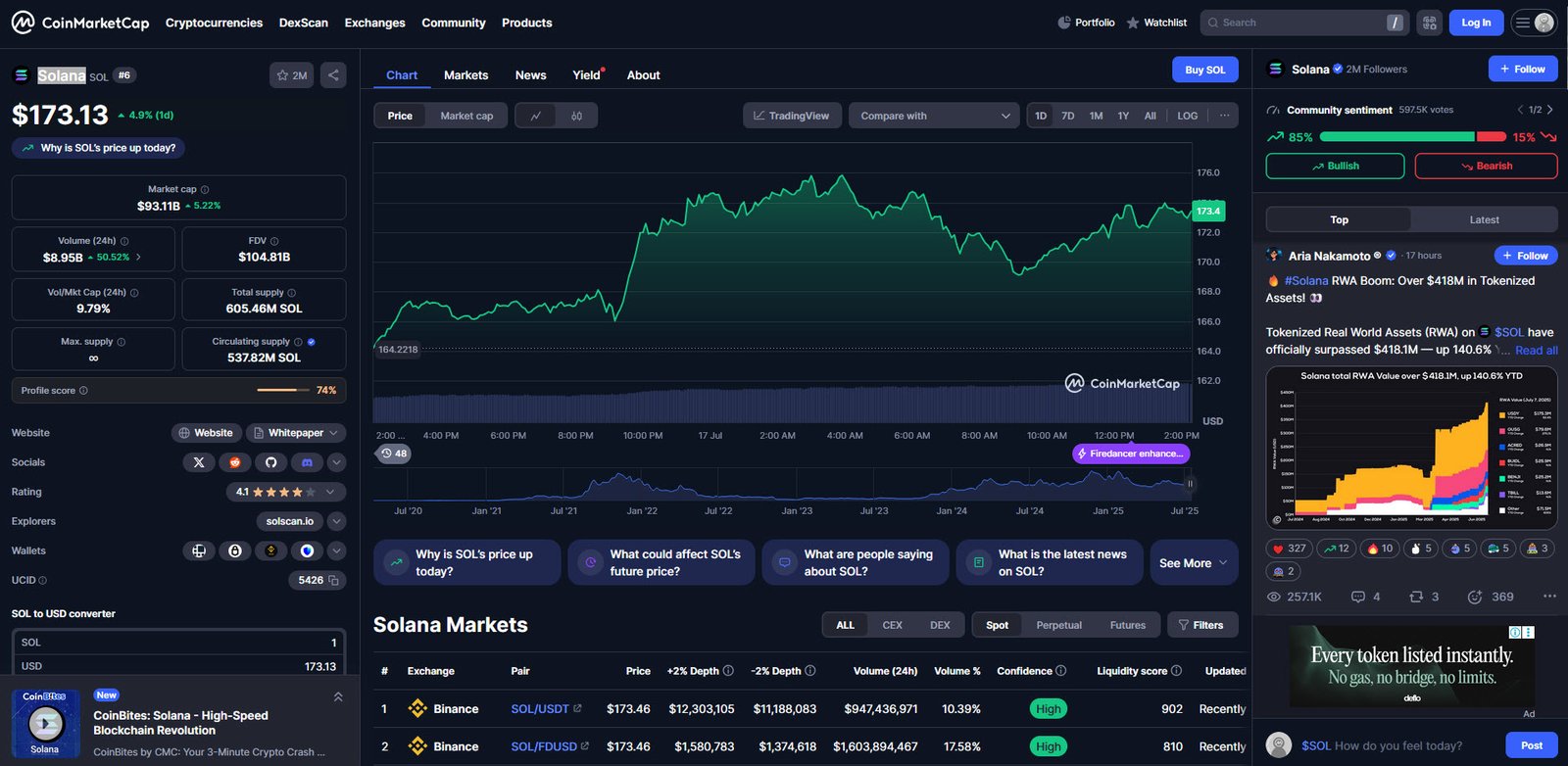Click the Solana RWA chart thumbnail
This screenshot has height=766, width=1568.
click(1411, 448)
